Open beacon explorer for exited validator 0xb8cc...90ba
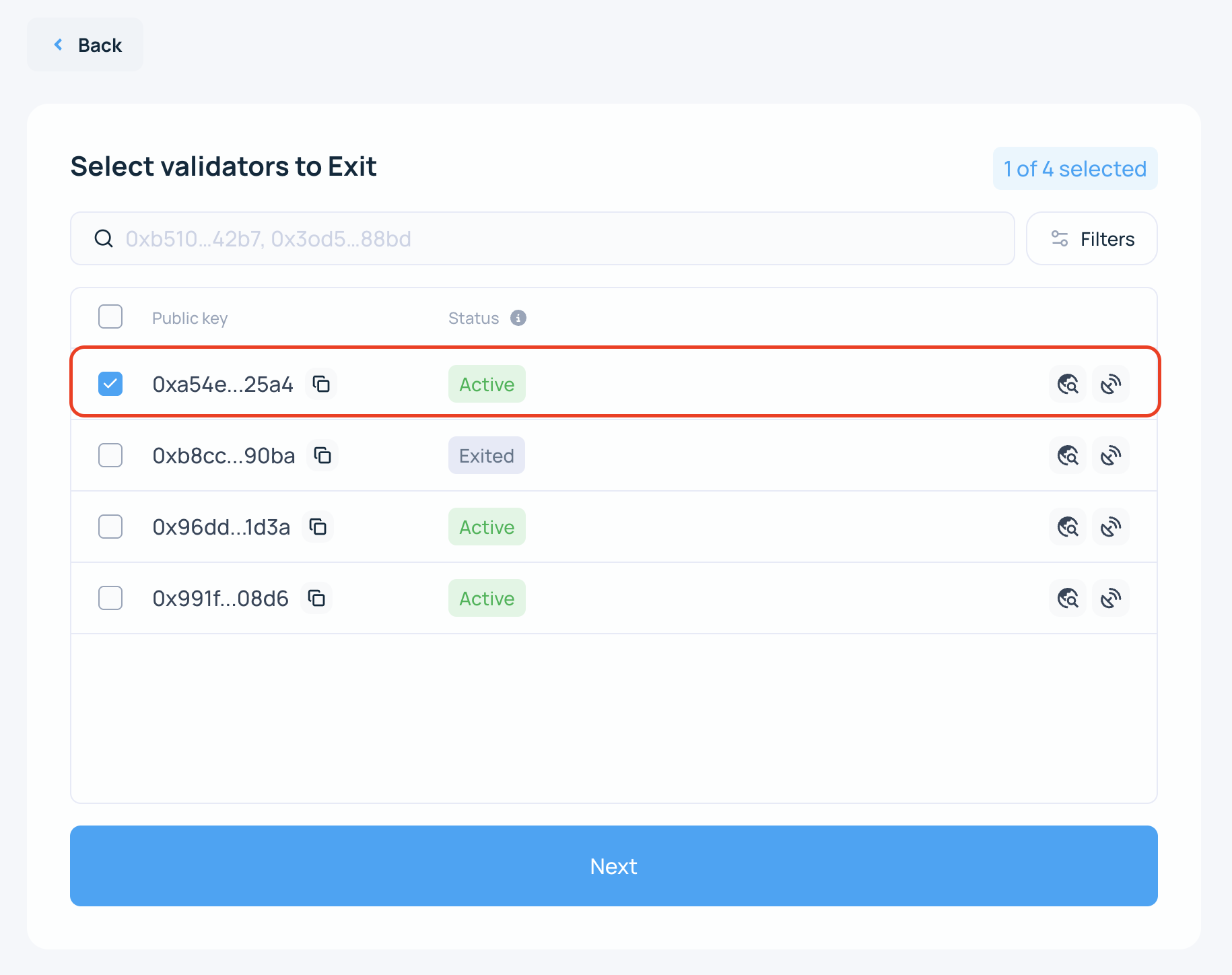 (1067, 455)
